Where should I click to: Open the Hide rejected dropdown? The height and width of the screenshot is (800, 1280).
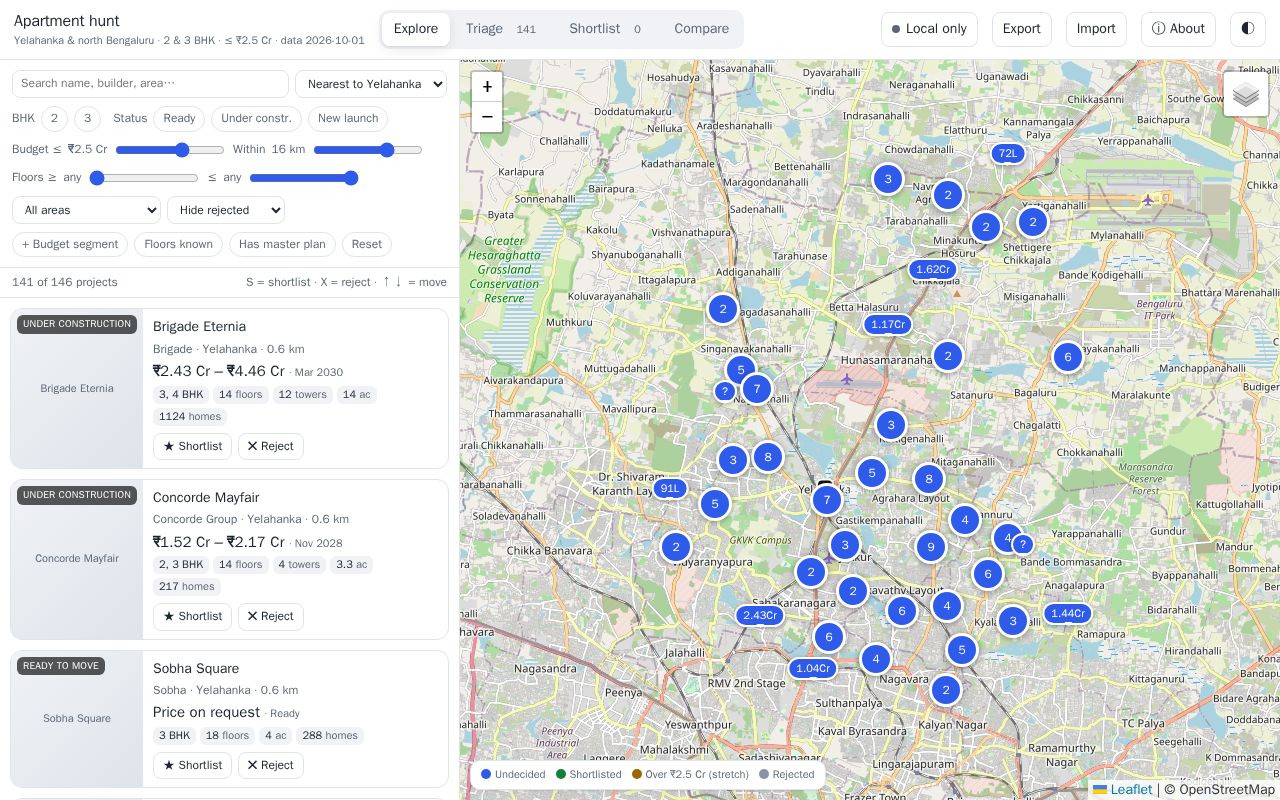[x=226, y=210]
